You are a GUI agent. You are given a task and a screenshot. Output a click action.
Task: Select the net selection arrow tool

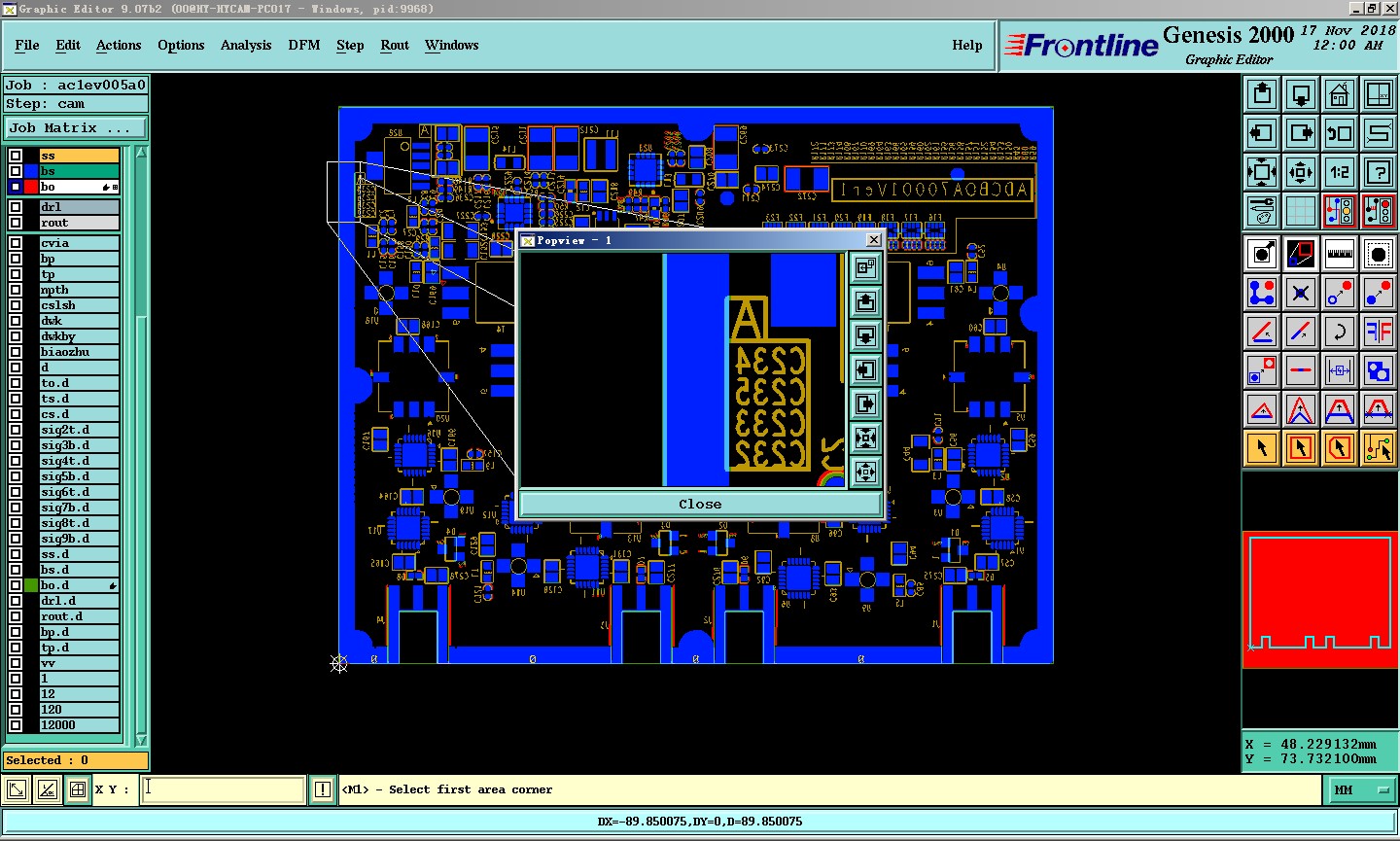1379,448
